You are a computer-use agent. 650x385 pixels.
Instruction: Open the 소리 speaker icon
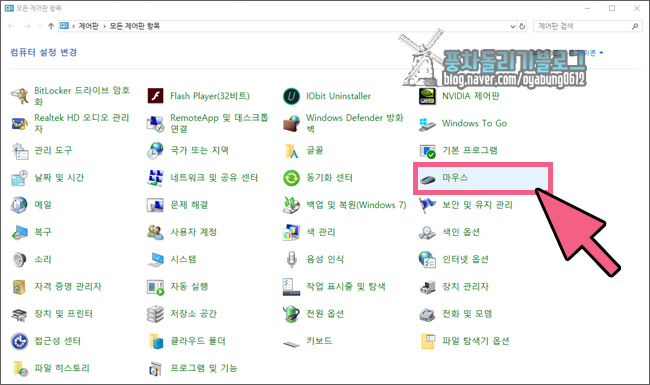[x=19, y=260]
